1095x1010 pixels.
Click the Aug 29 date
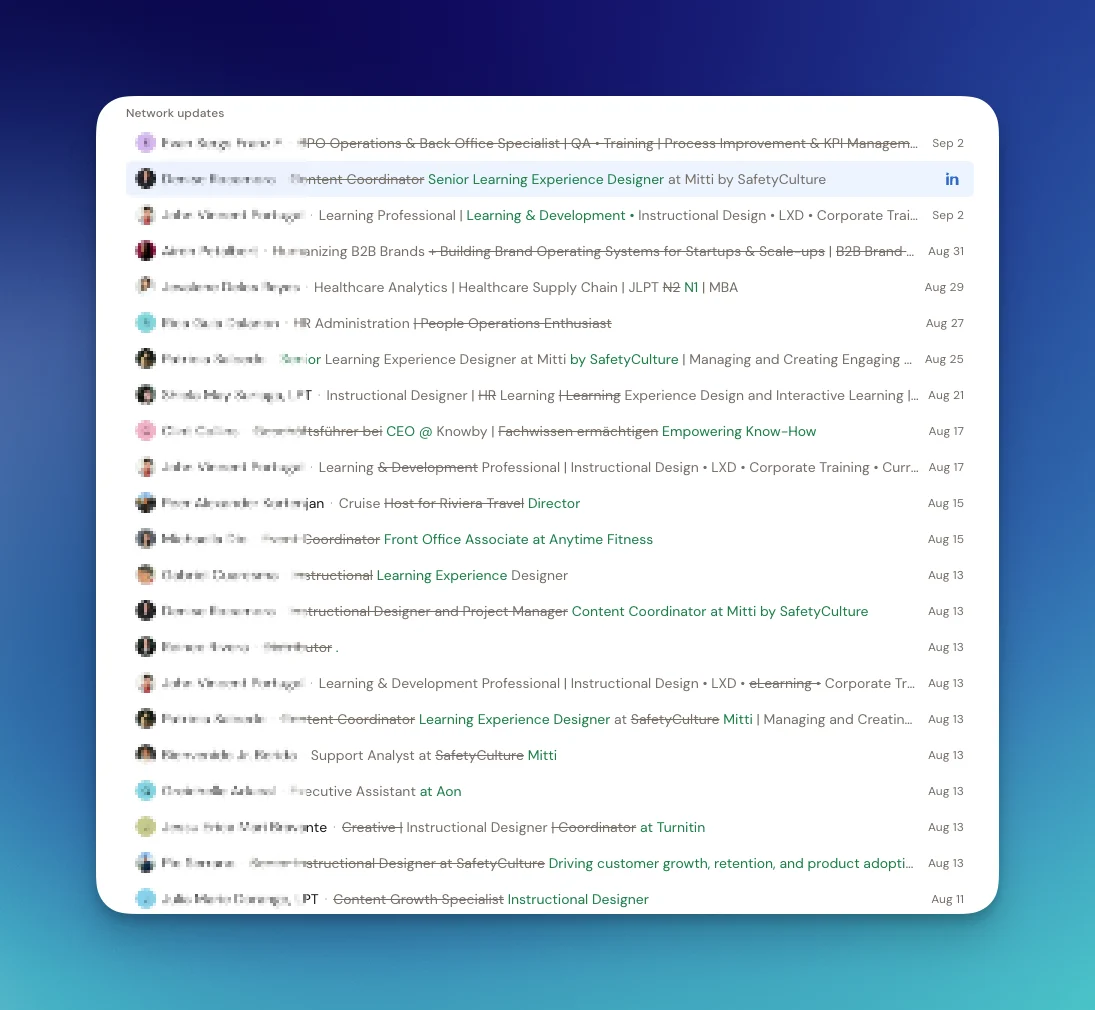tap(943, 287)
